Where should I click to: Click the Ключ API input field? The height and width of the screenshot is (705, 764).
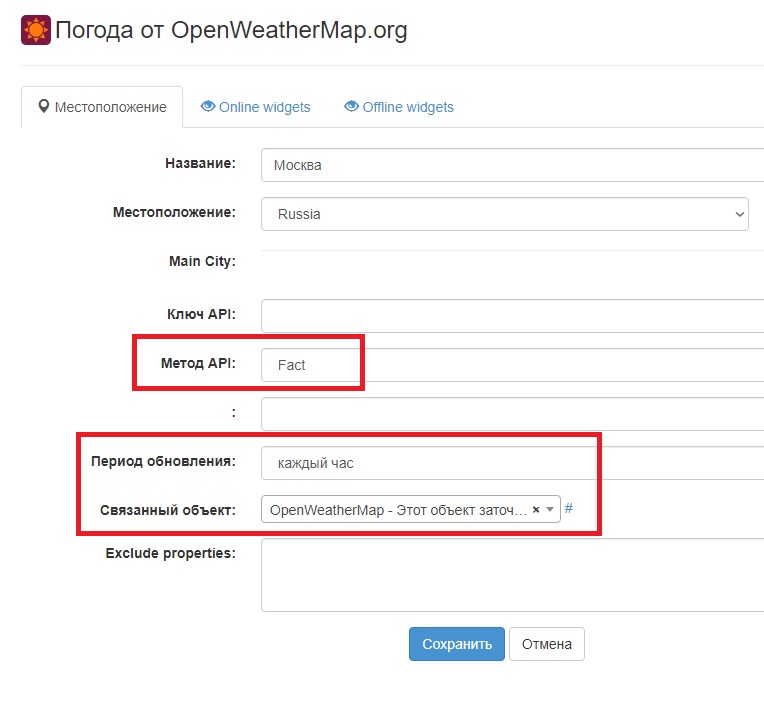coord(512,316)
